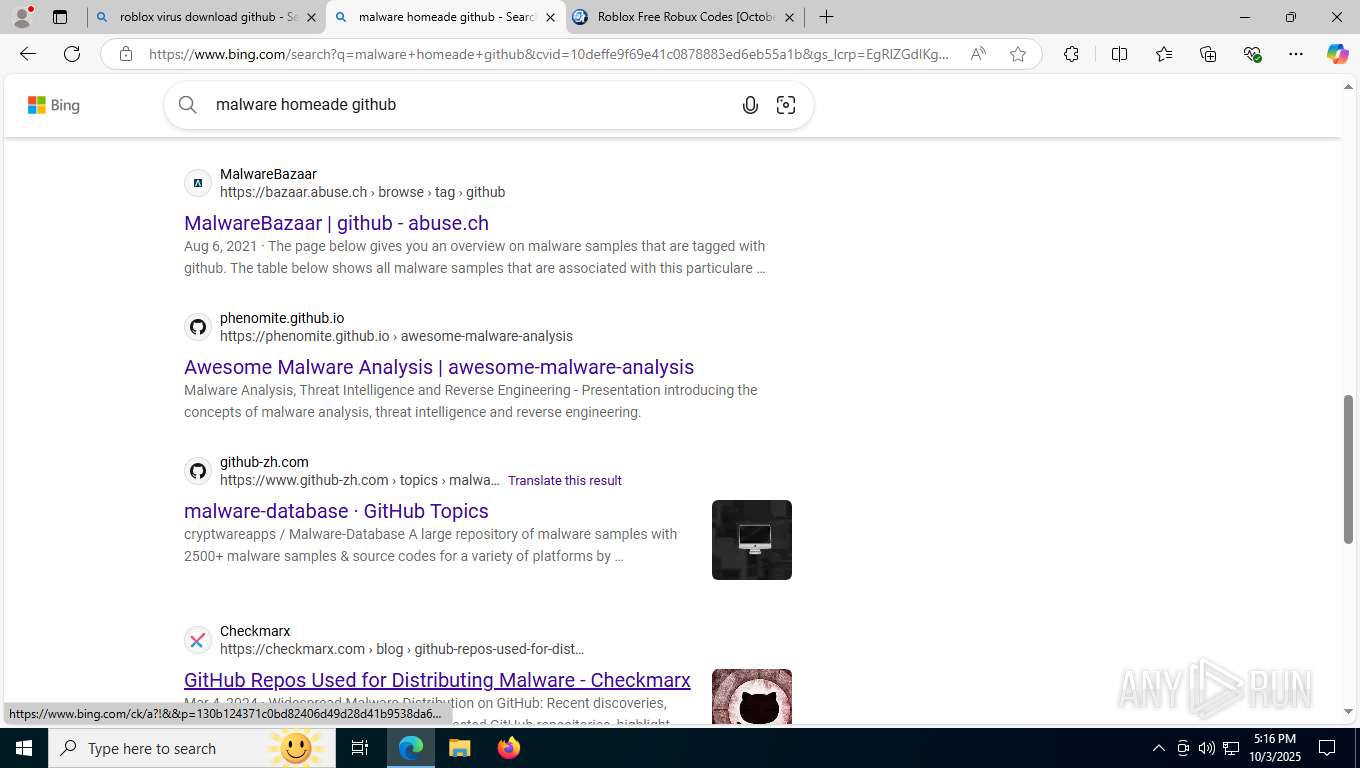The height and width of the screenshot is (768, 1360).
Task: Open the network status tray icon
Action: coord(1231,748)
